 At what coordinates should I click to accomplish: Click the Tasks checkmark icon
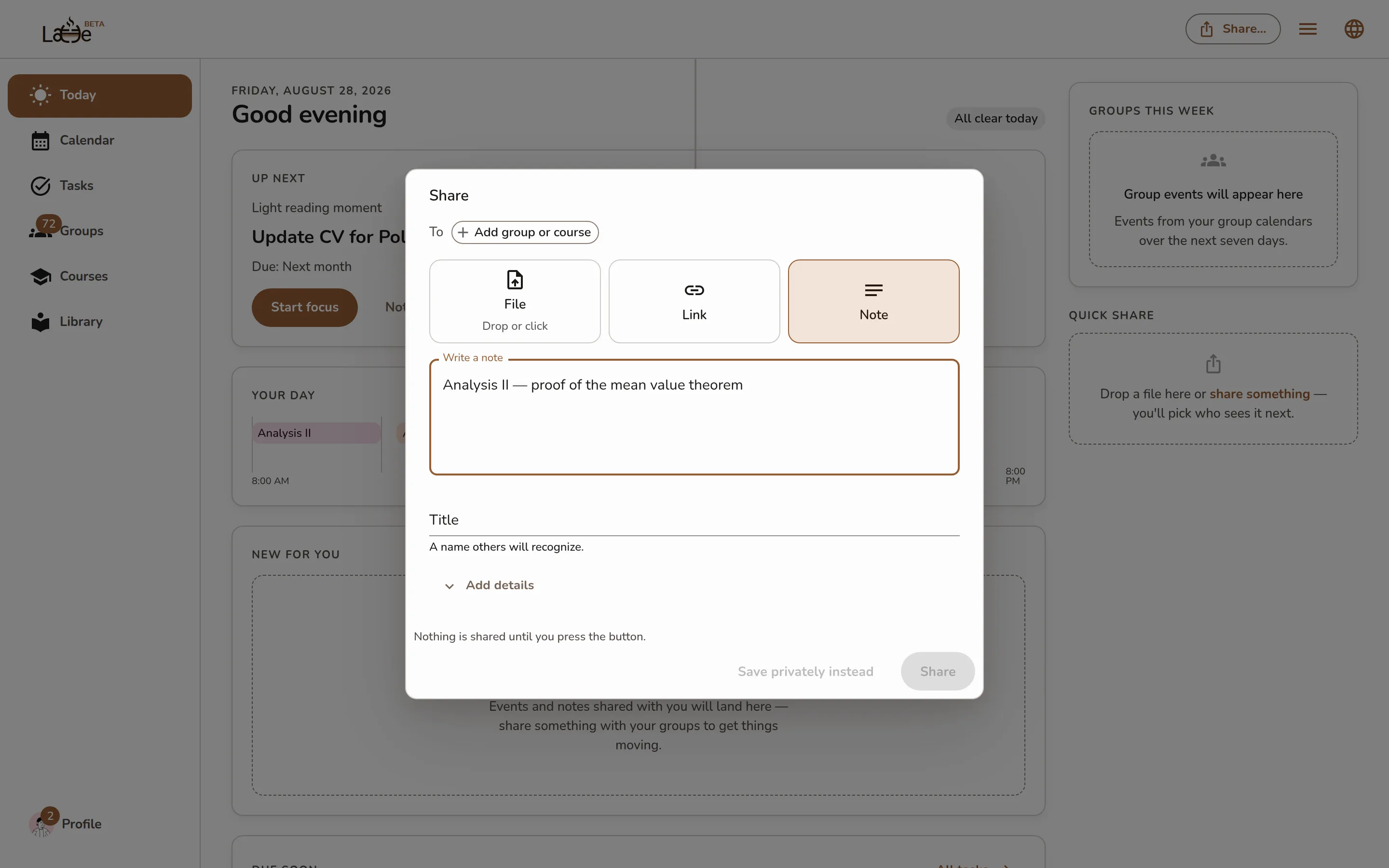coord(40,186)
